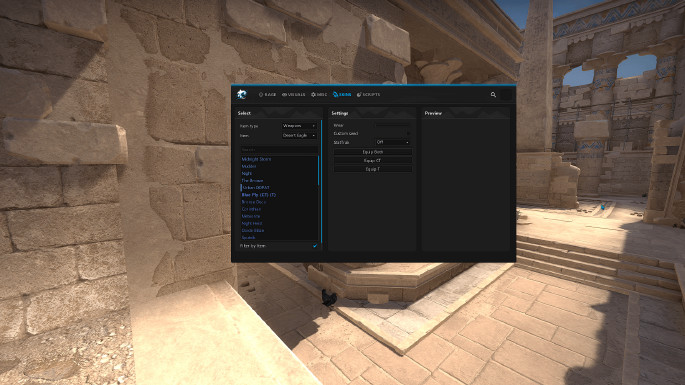Open the SKINS tab

pos(342,94)
